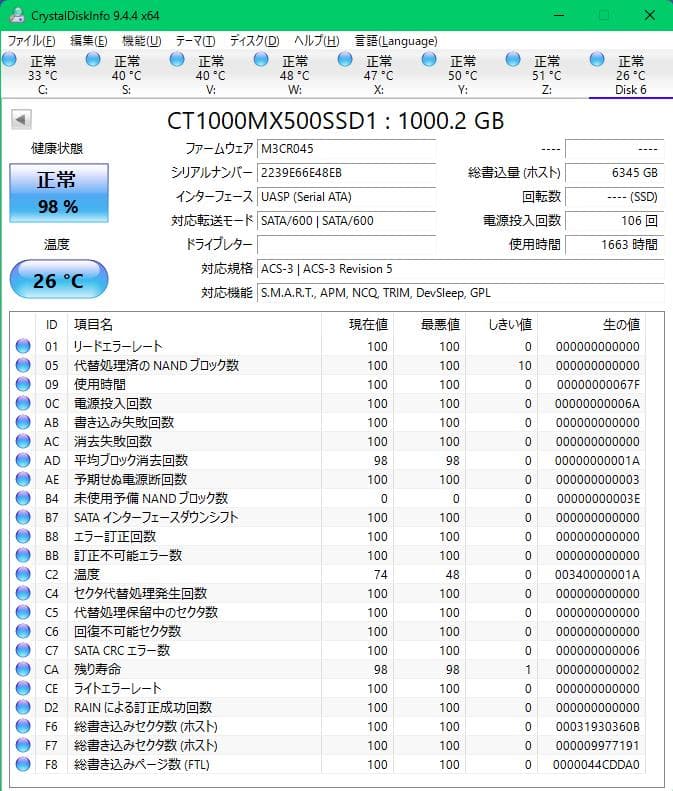This screenshot has width=673, height=791.
Task: Click status orb for attribute BB row
Action: tap(23, 555)
